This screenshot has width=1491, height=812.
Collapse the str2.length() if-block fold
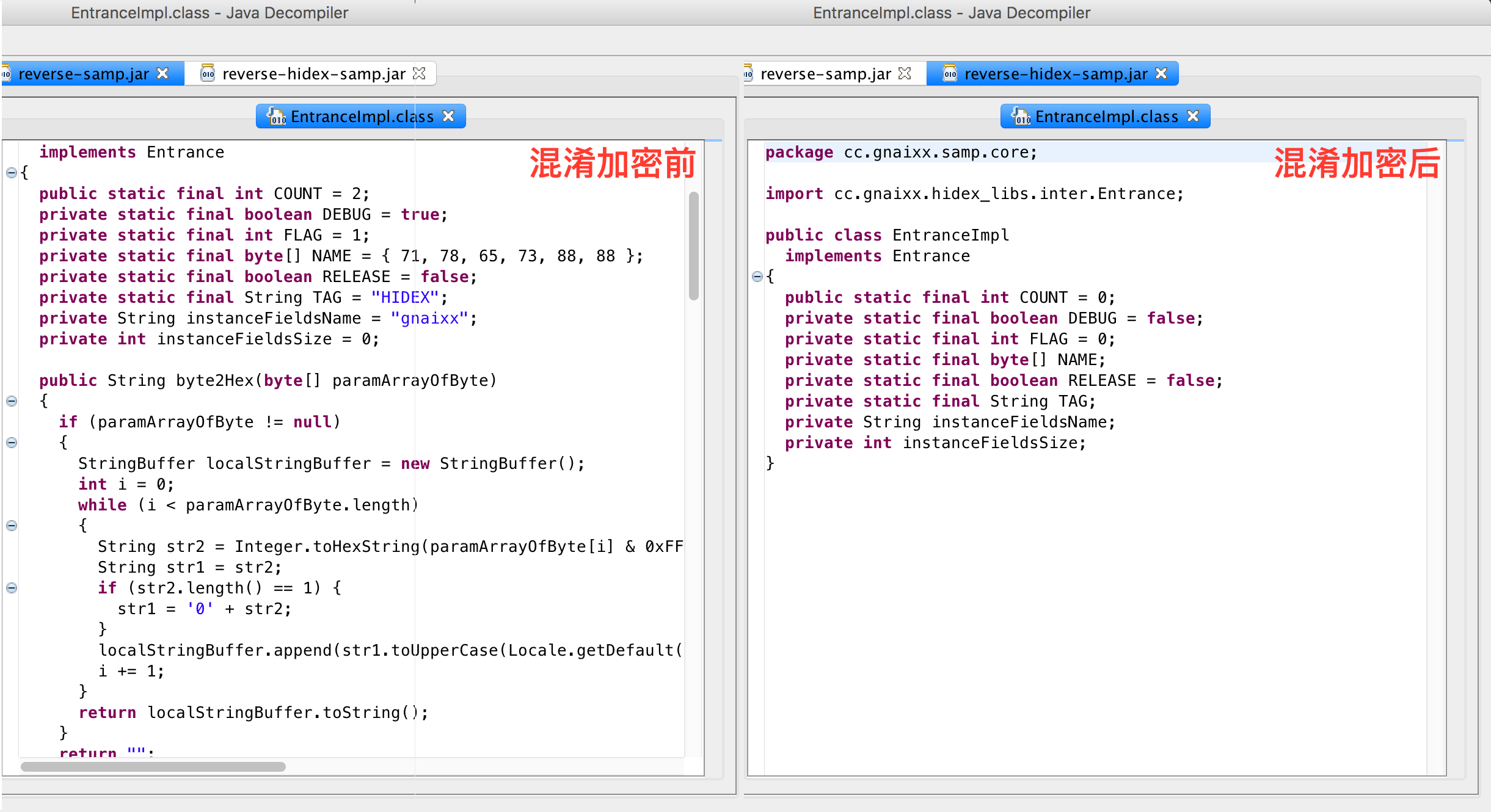click(x=11, y=588)
